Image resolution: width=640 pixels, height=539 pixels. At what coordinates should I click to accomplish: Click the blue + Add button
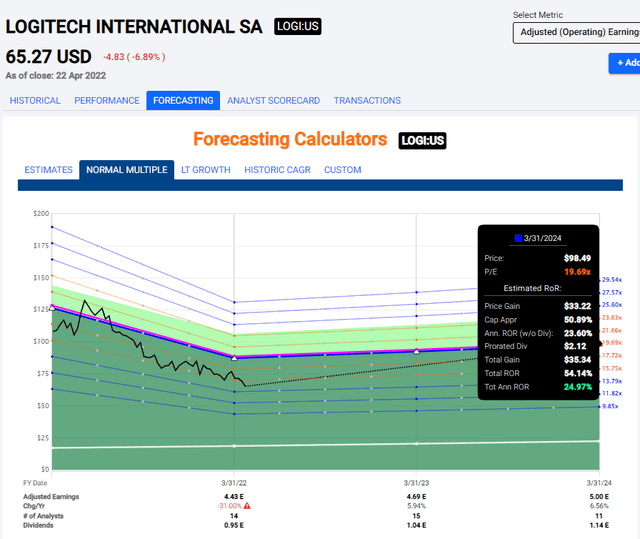tap(624, 63)
